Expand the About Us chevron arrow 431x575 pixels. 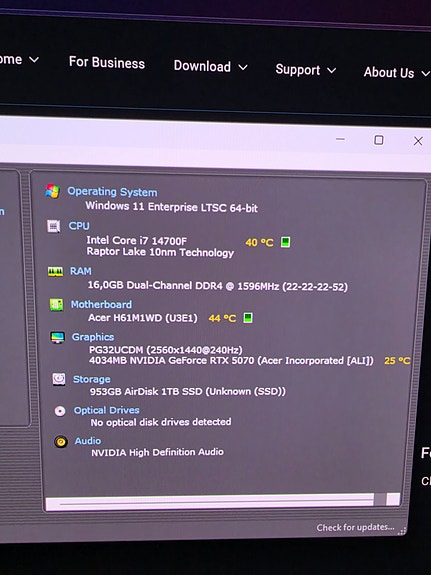point(425,73)
